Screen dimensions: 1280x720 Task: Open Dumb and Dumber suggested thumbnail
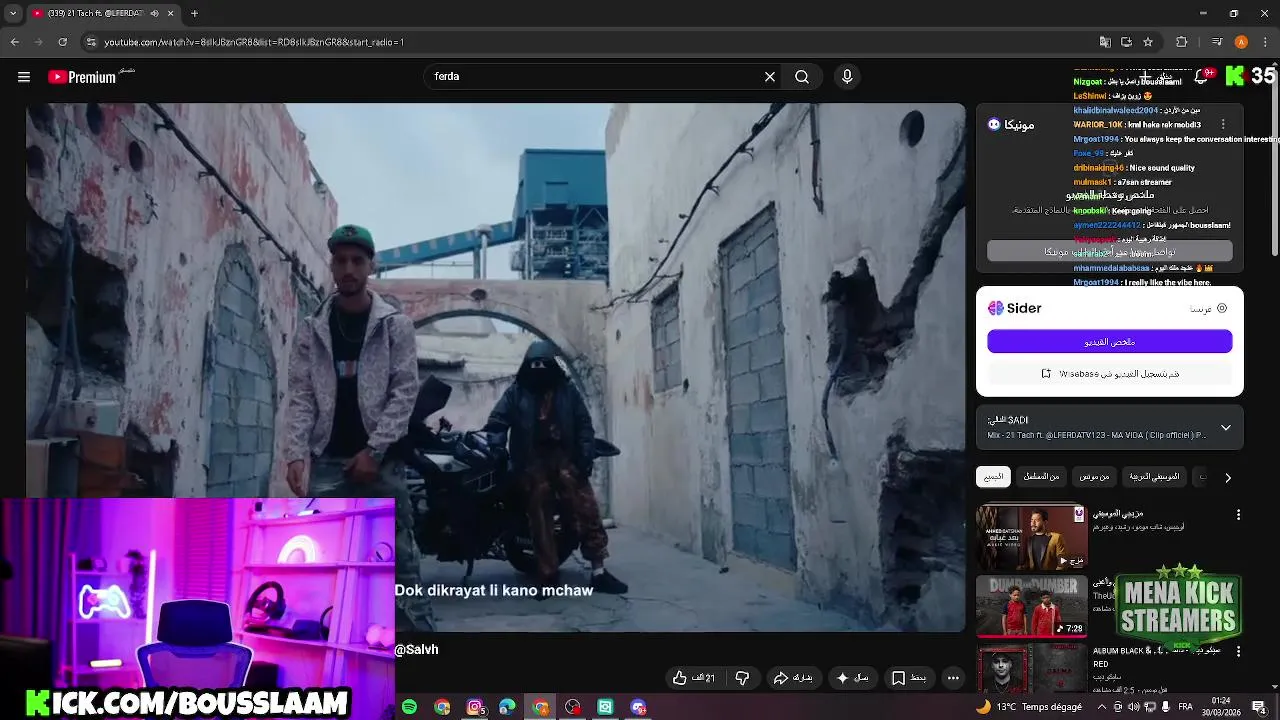(1031, 606)
